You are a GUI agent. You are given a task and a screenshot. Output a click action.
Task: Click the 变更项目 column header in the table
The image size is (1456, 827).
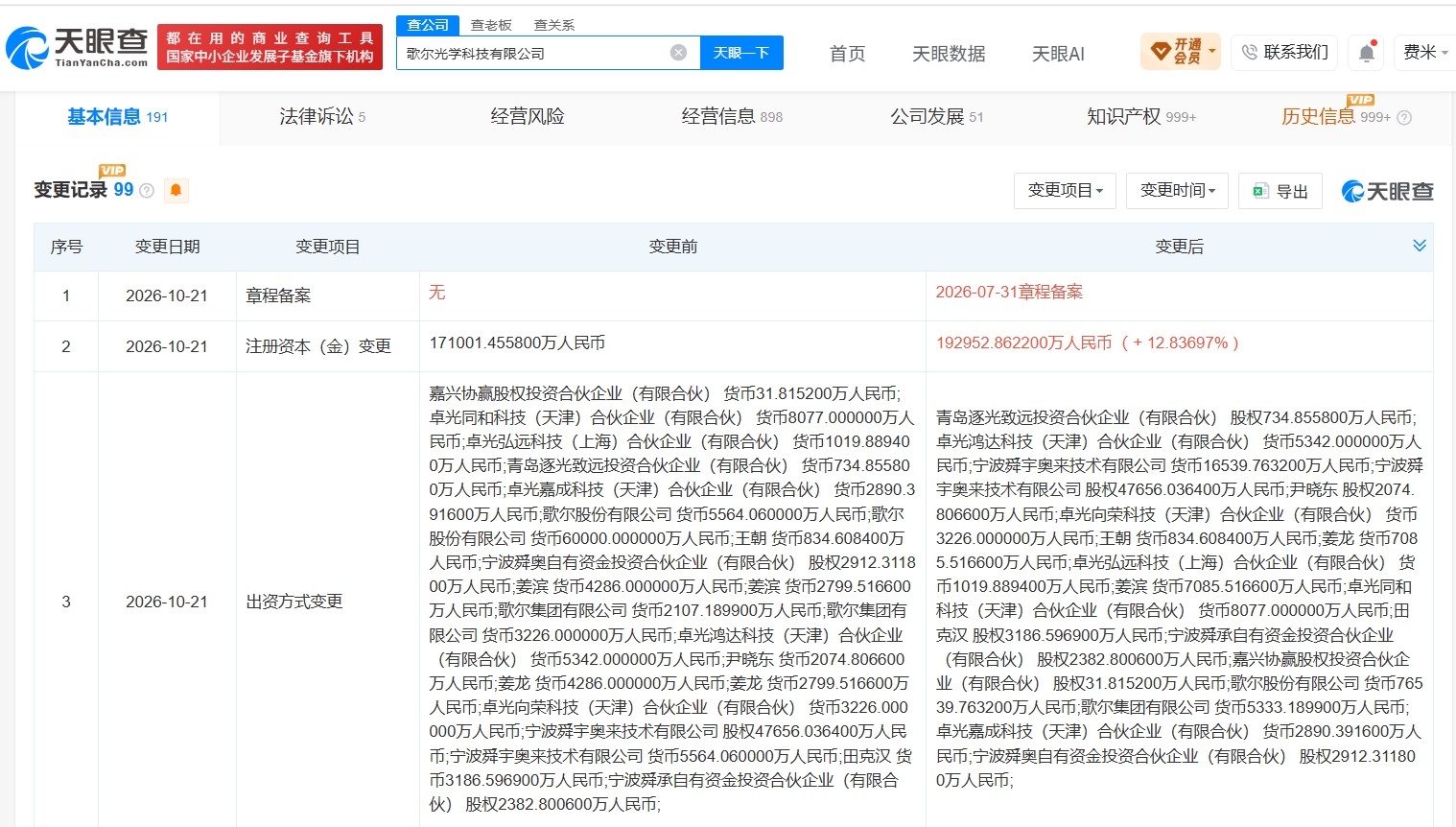(327, 247)
